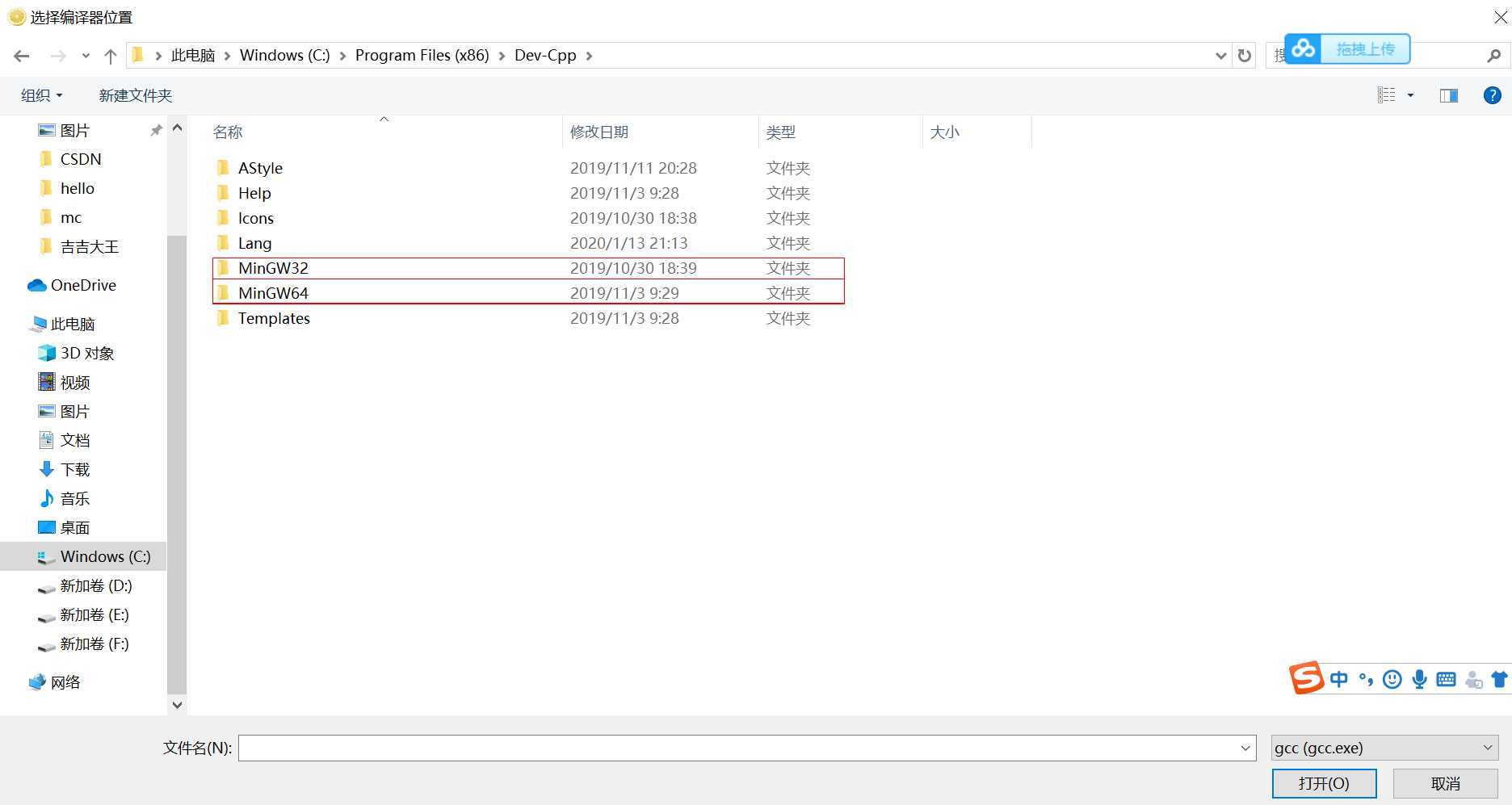Expand address bar history dropdown

click(1220, 56)
